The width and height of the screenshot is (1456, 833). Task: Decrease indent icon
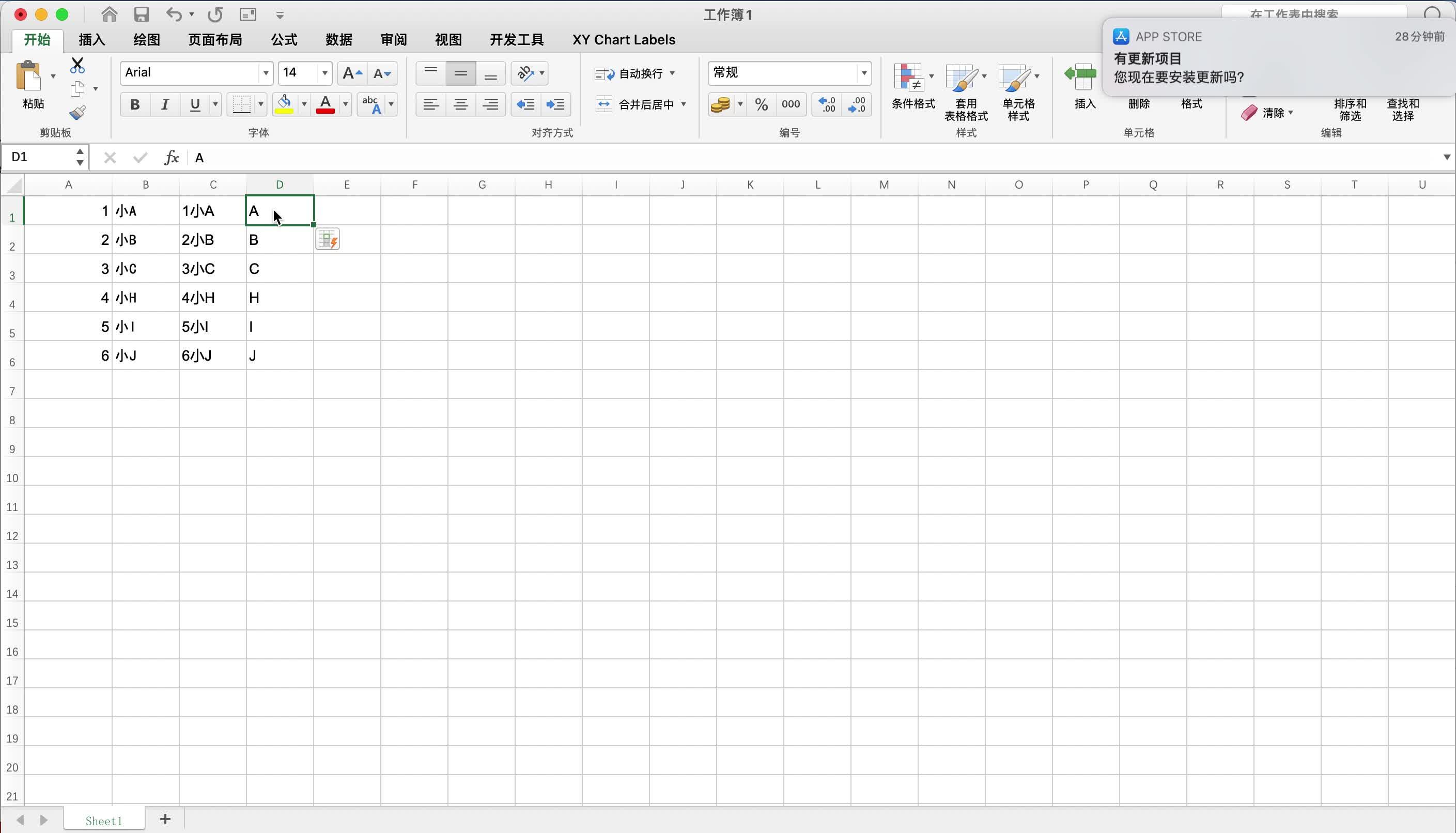525,104
